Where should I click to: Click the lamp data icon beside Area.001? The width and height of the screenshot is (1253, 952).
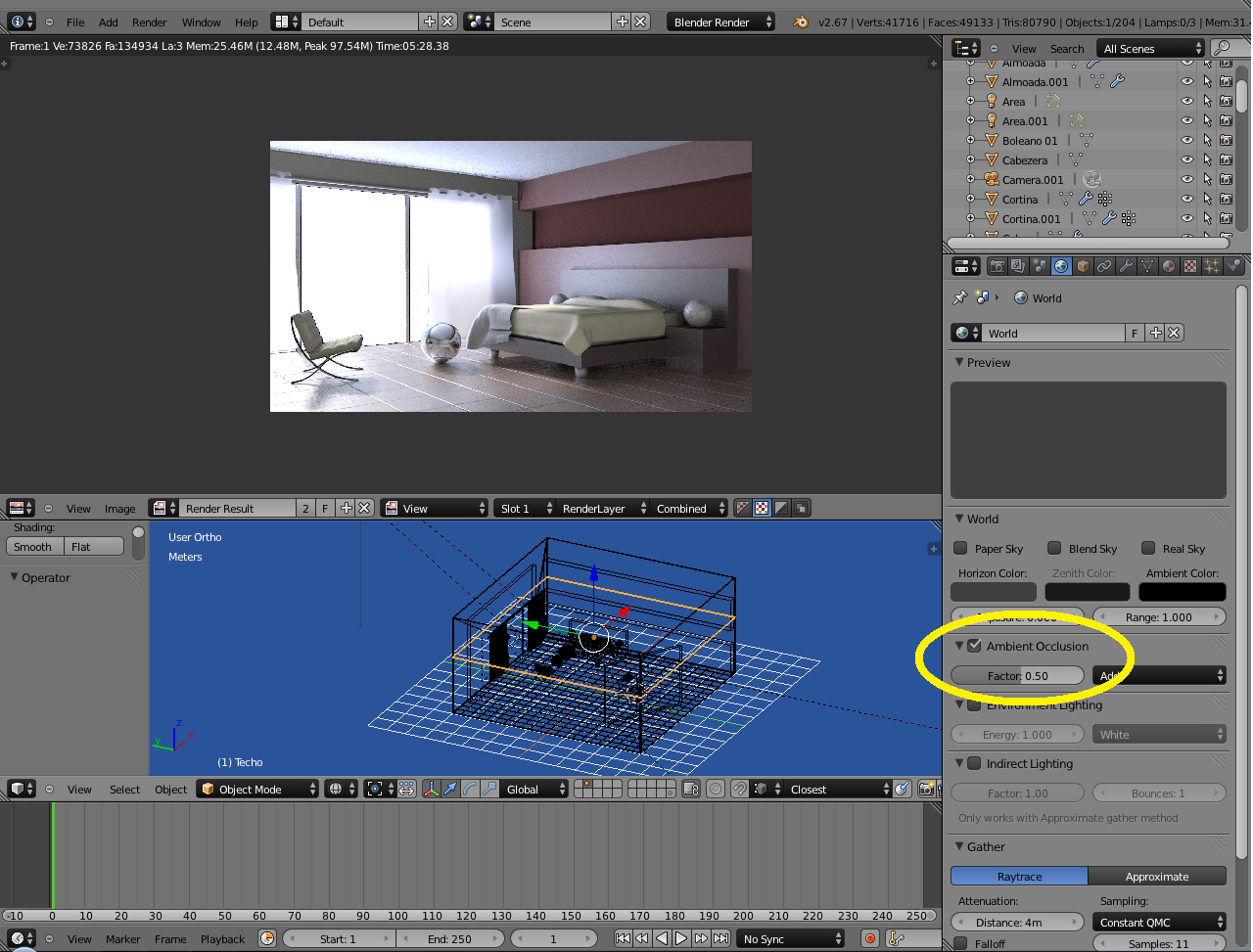[1077, 121]
